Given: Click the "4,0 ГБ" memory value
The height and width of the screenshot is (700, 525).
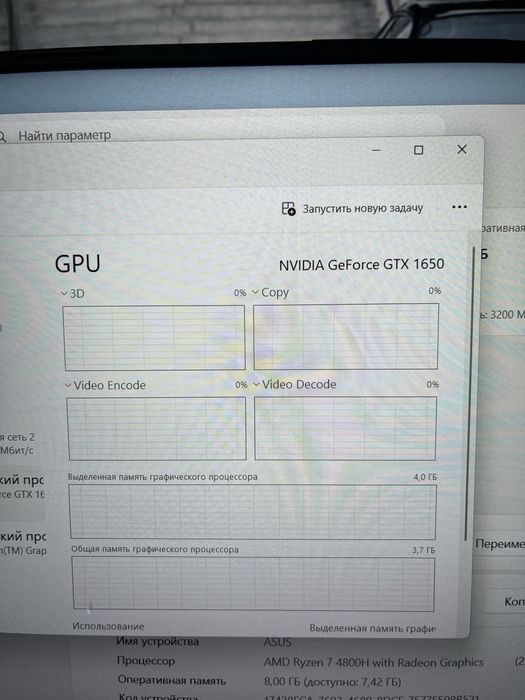Looking at the screenshot, I should 425,477.
